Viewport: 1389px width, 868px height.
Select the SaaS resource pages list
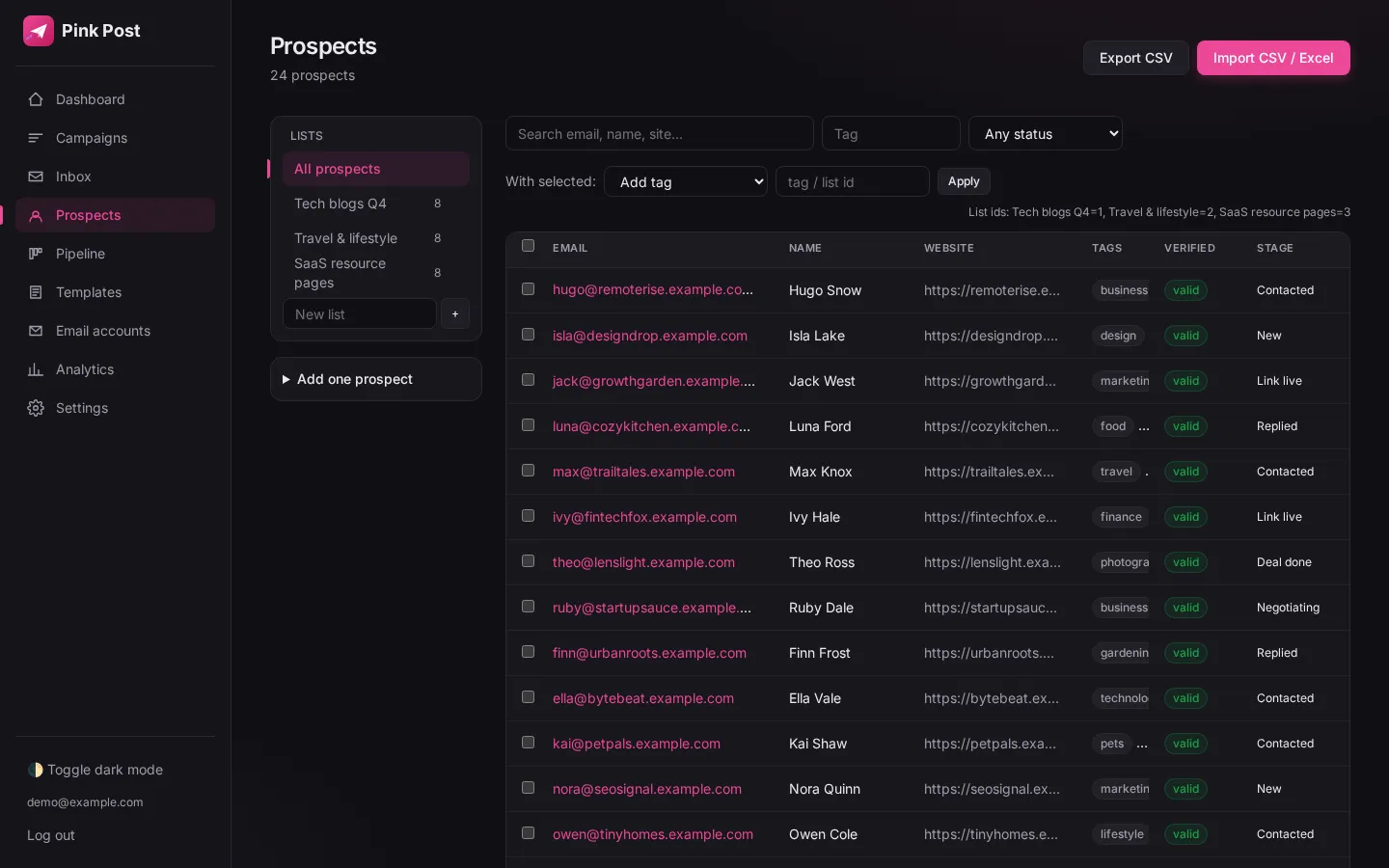pos(376,273)
